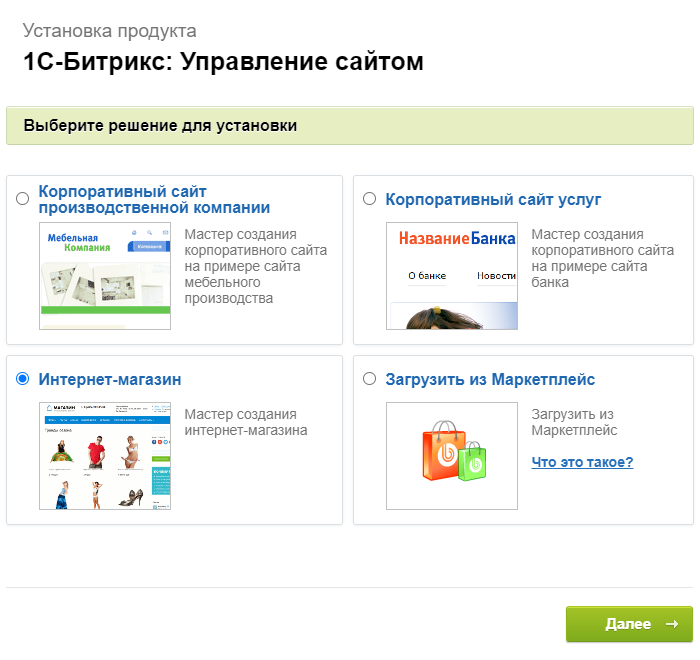700x660 pixels.
Task: Select the "Интернет-магазин" radio button
Action: click(x=22, y=379)
